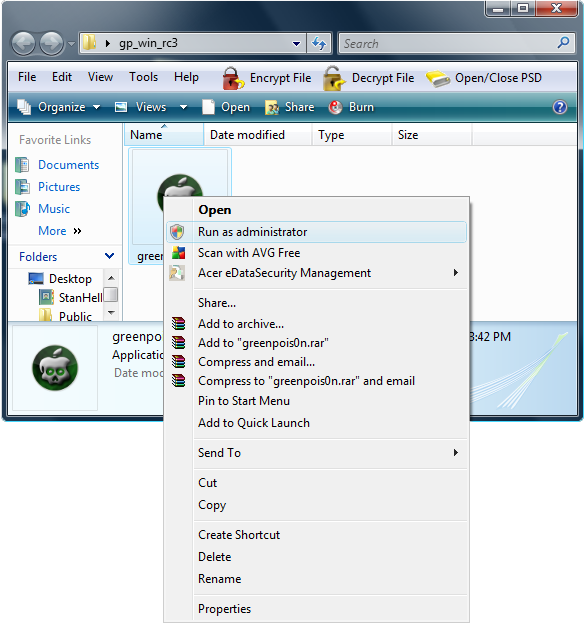Open the Edit menu

[62, 77]
